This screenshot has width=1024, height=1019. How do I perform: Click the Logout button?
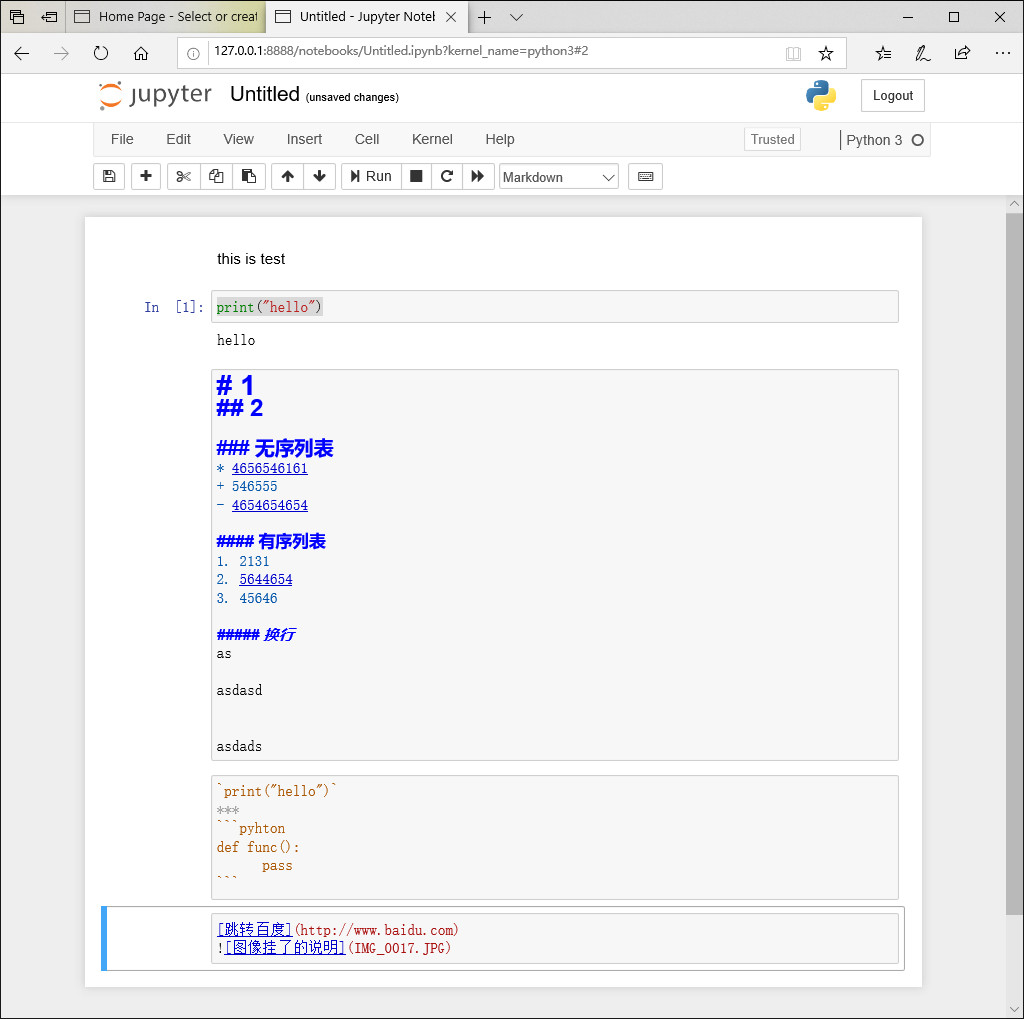click(x=893, y=95)
